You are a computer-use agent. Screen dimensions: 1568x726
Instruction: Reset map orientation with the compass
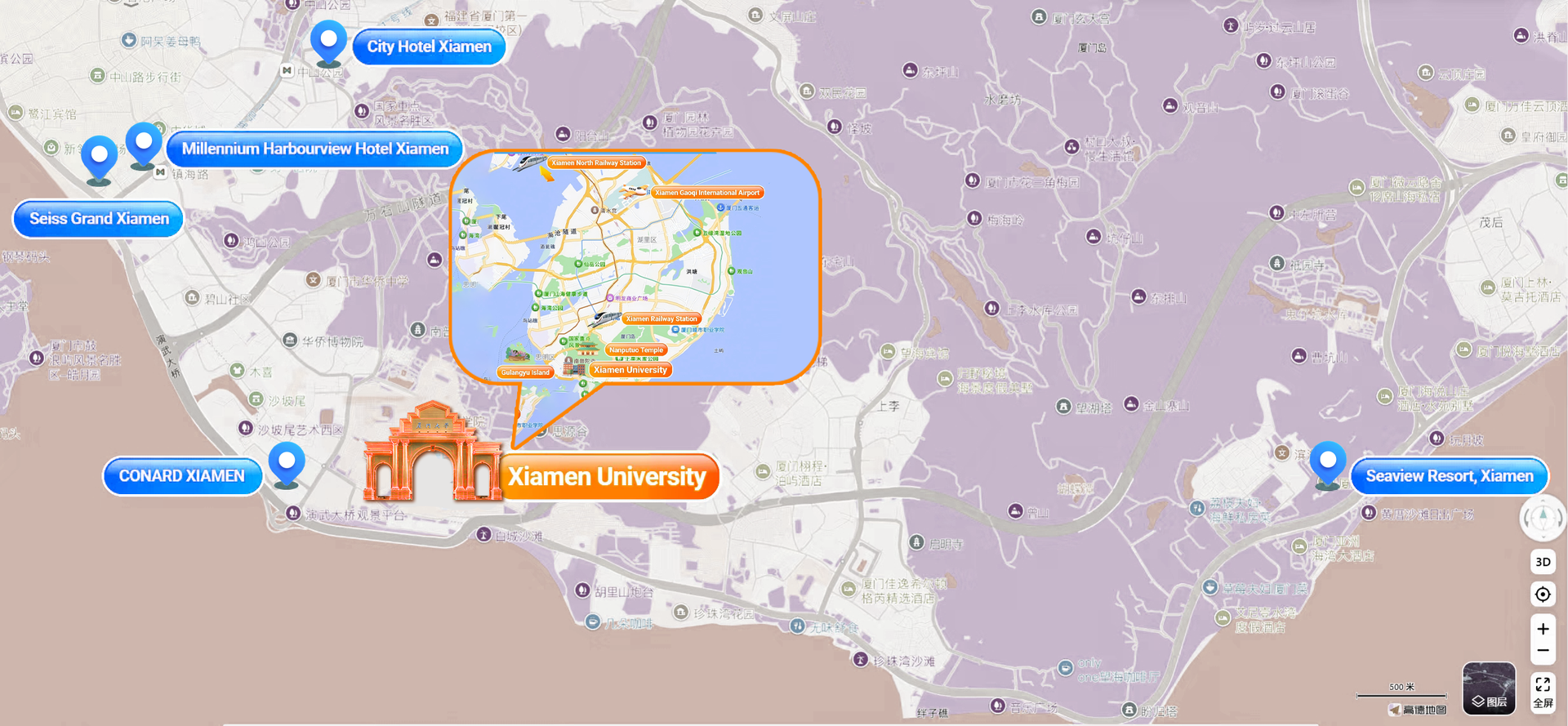(x=1543, y=518)
